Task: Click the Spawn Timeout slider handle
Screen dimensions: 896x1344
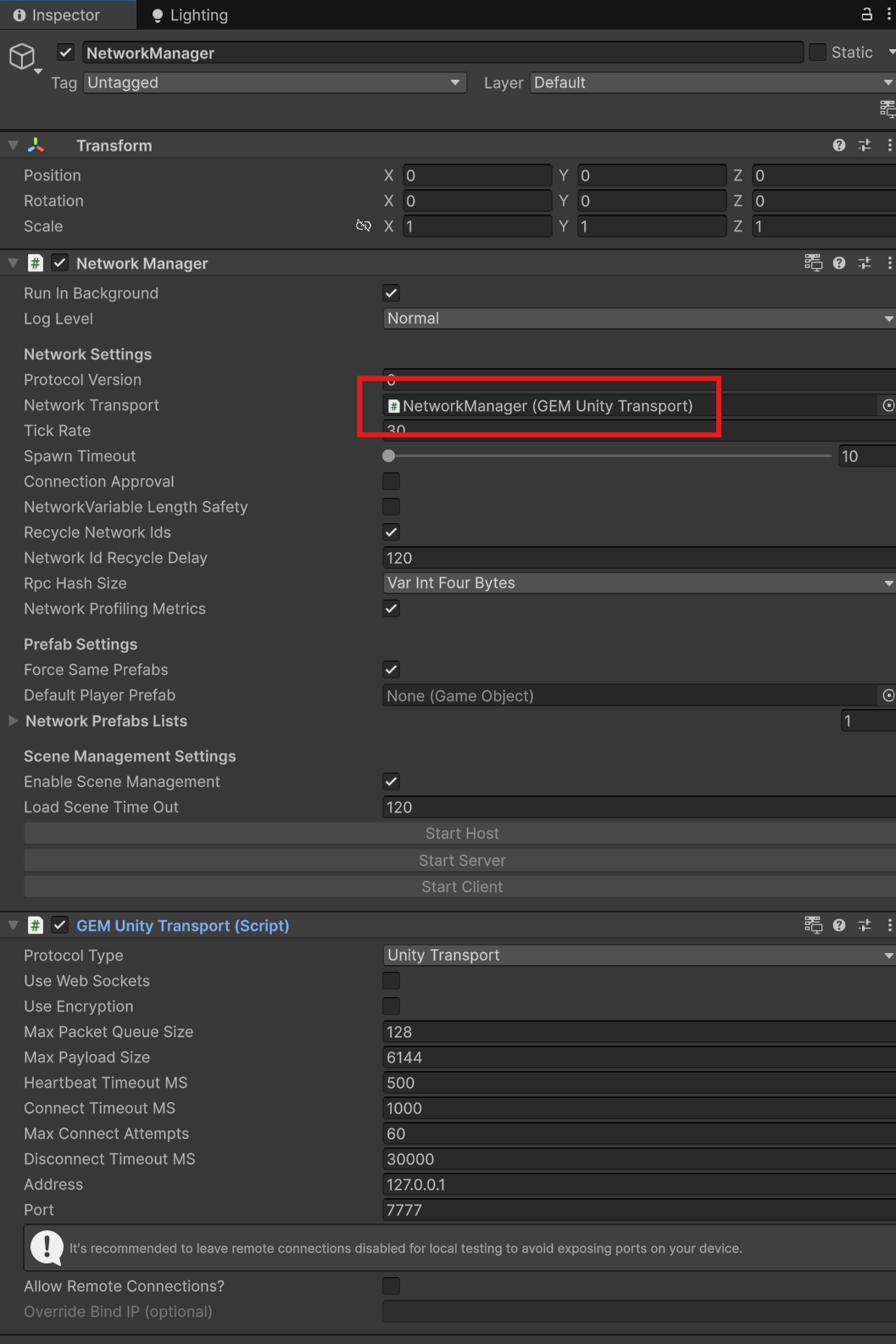Action: coord(389,456)
